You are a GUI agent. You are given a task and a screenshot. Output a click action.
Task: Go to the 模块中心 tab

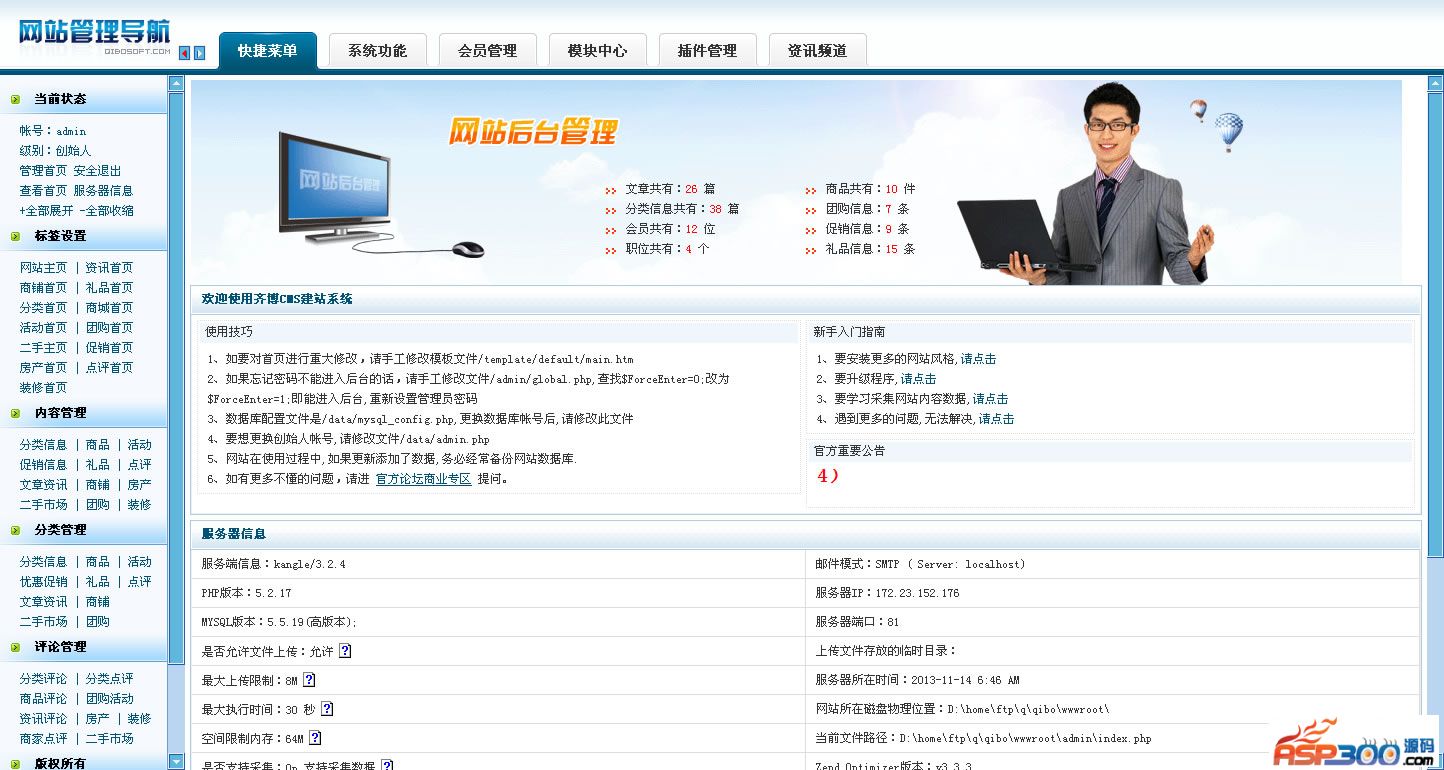[597, 51]
